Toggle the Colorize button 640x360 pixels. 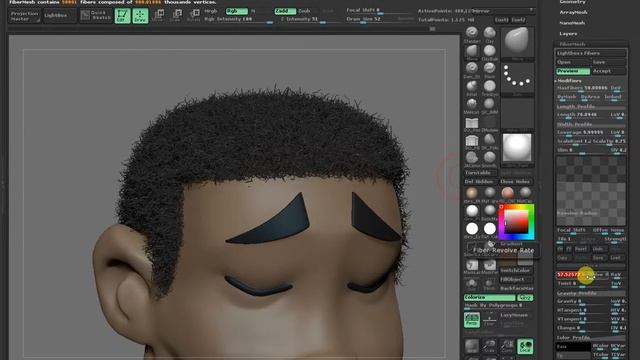[489, 298]
